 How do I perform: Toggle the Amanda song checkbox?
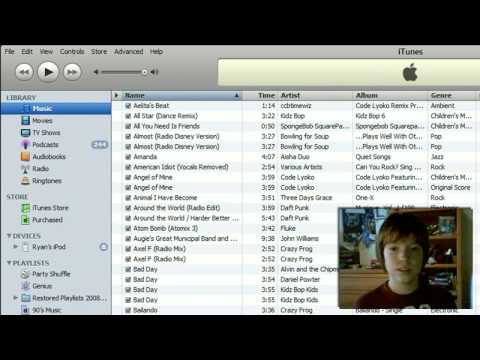click(128, 157)
